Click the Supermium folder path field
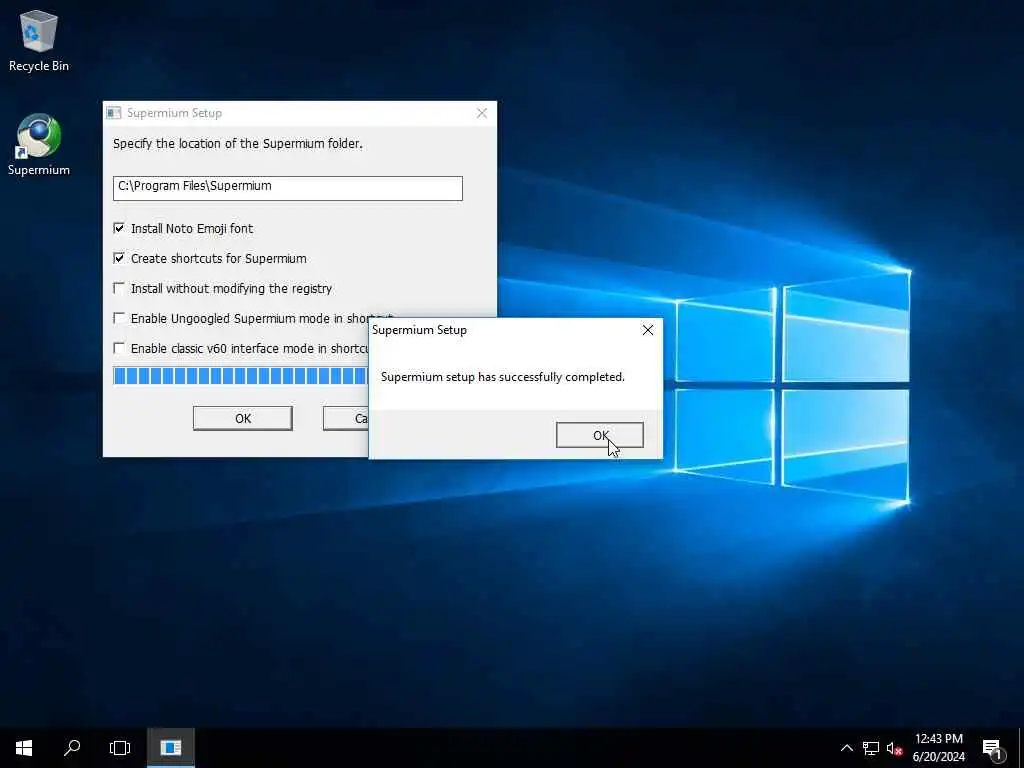 pyautogui.click(x=288, y=188)
